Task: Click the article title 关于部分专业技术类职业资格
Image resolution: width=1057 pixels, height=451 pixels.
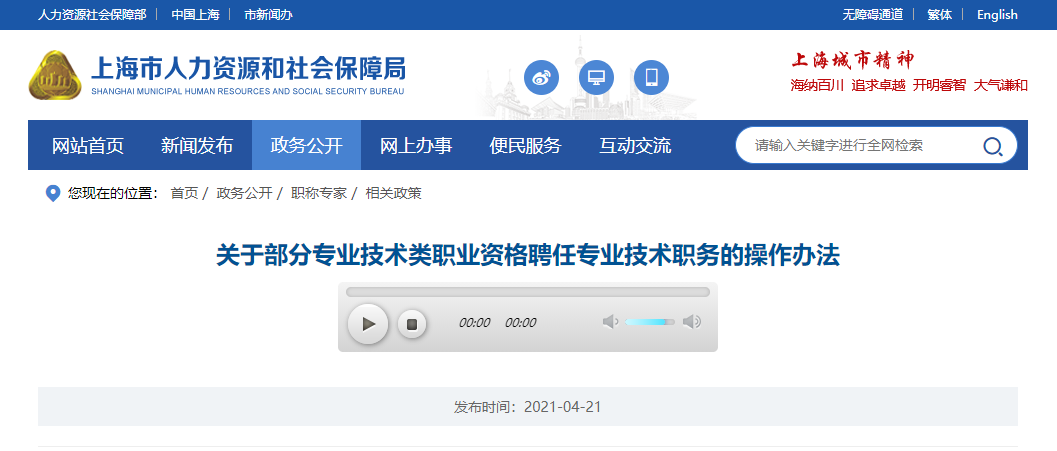Action: [x=528, y=256]
